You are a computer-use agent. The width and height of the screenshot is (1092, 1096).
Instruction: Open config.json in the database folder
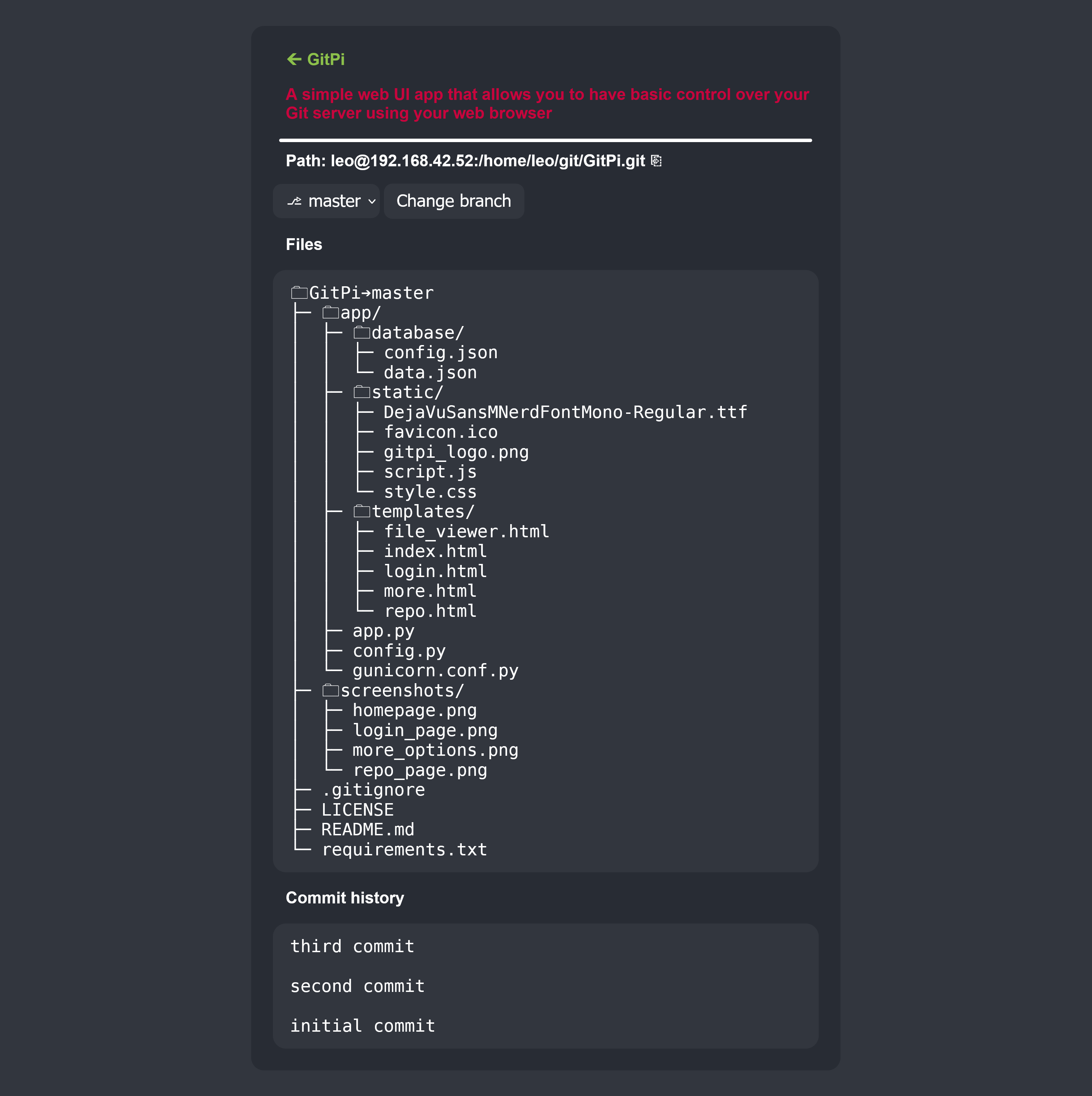pyautogui.click(x=440, y=352)
